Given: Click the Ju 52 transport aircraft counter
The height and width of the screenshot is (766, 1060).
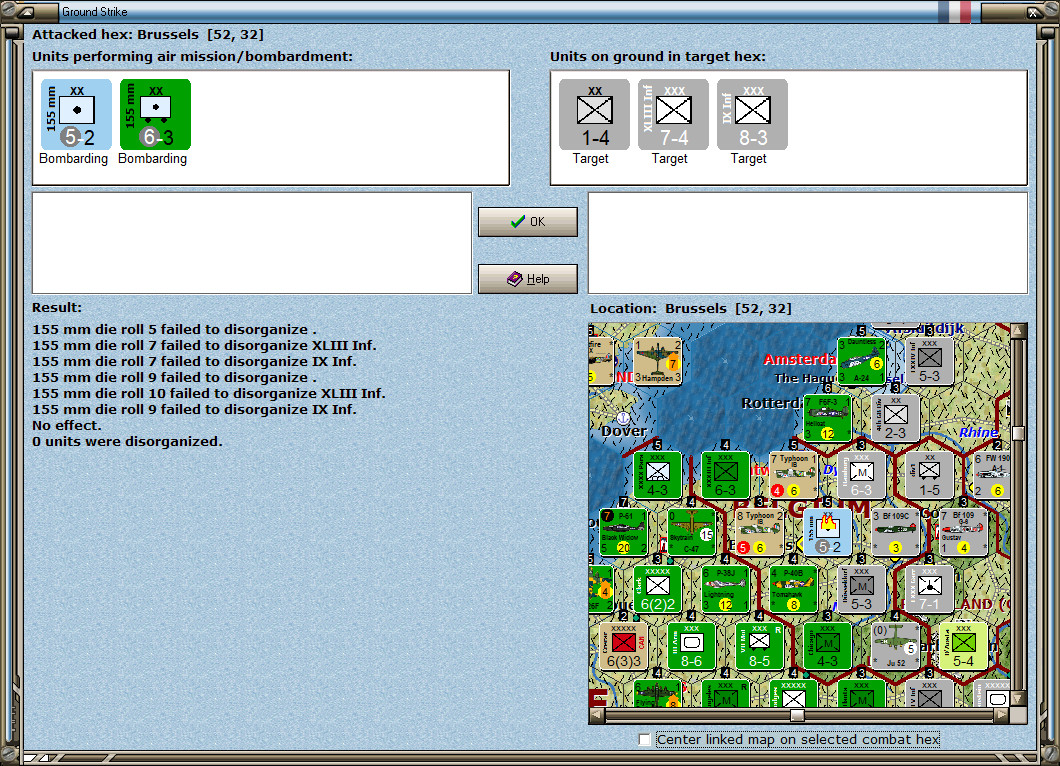Looking at the screenshot, I should [896, 646].
